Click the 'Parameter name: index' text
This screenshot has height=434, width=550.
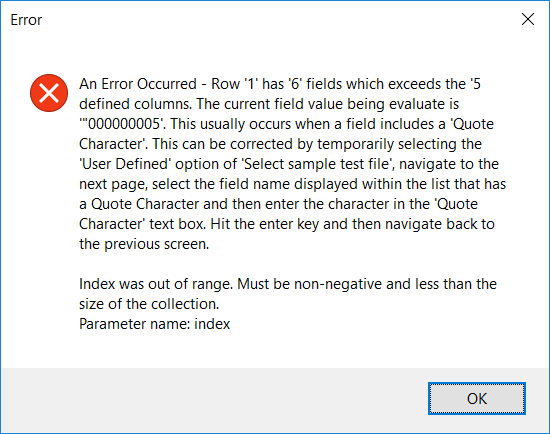[x=154, y=324]
